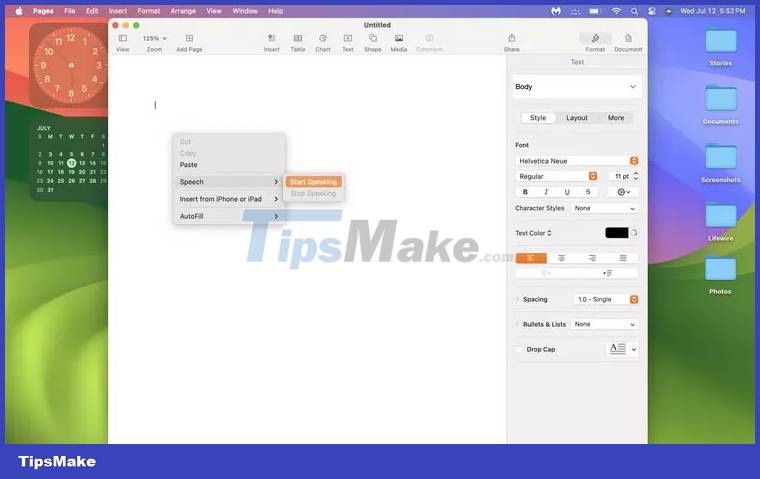Open the Document inspector icon
Screen dimensions: 760x479
coord(628,38)
